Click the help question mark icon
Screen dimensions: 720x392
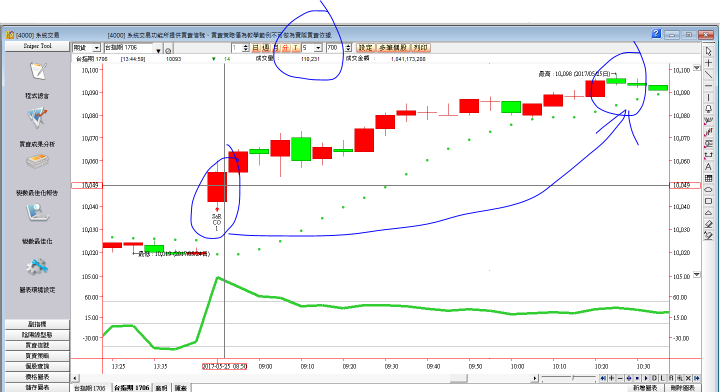[656, 34]
